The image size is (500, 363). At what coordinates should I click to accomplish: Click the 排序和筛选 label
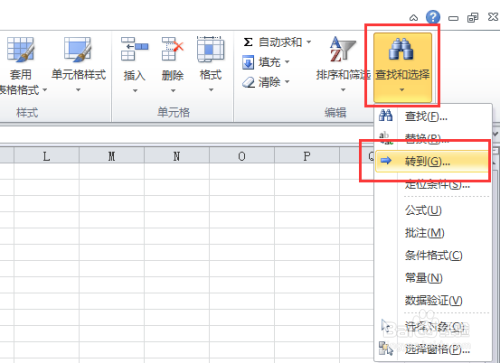(x=343, y=75)
